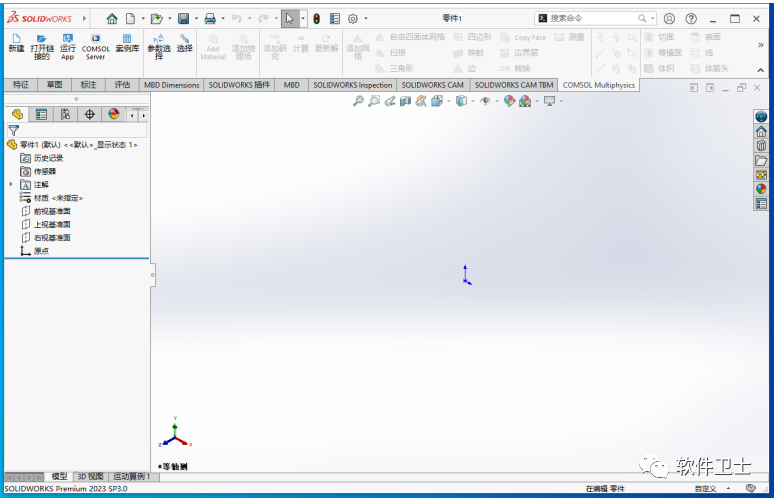Viewport: 776px width, 500px height.
Task: Switch to 草图 (Sketch) tab
Action: pyautogui.click(x=54, y=85)
